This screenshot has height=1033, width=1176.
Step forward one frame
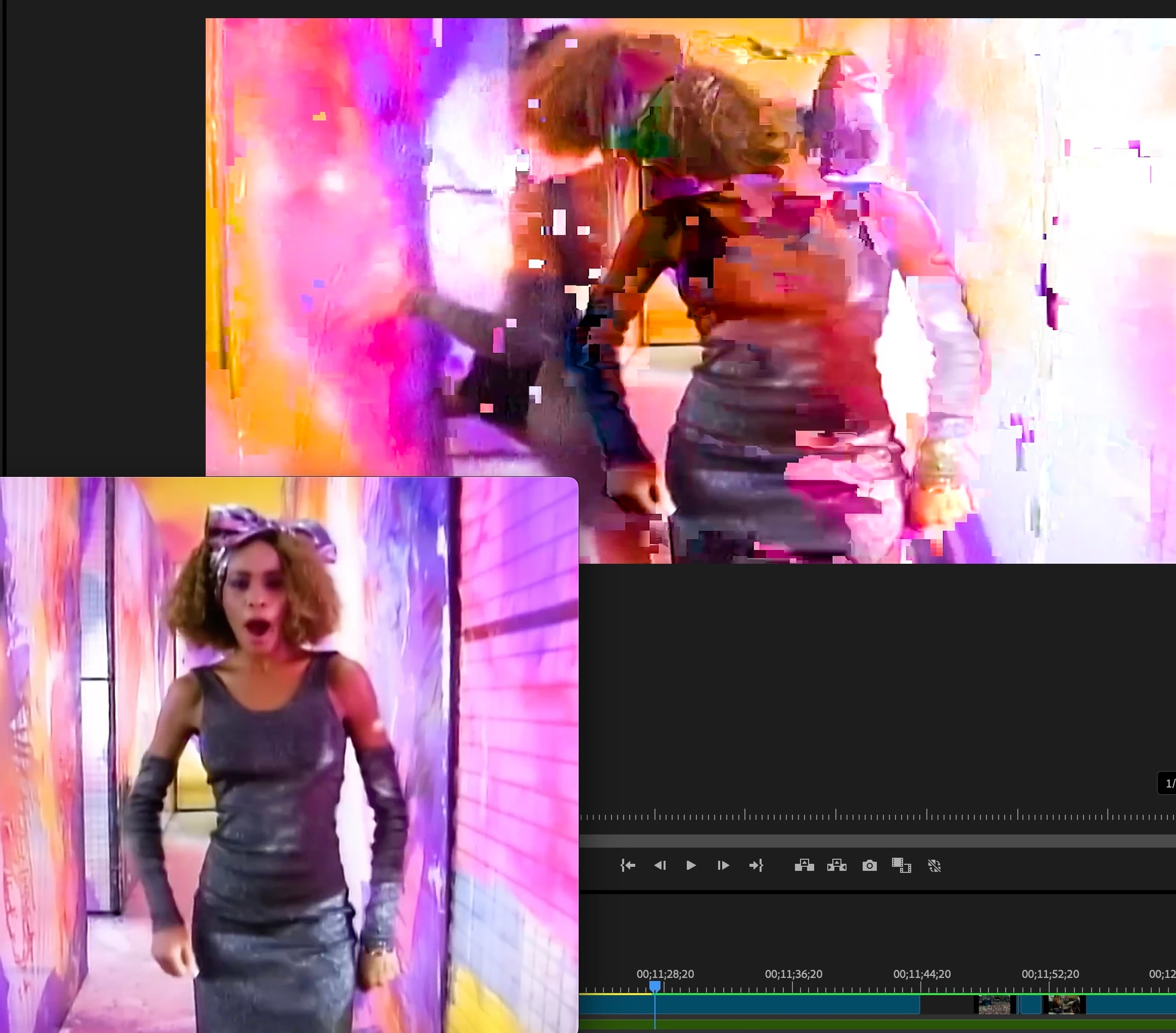point(723,866)
